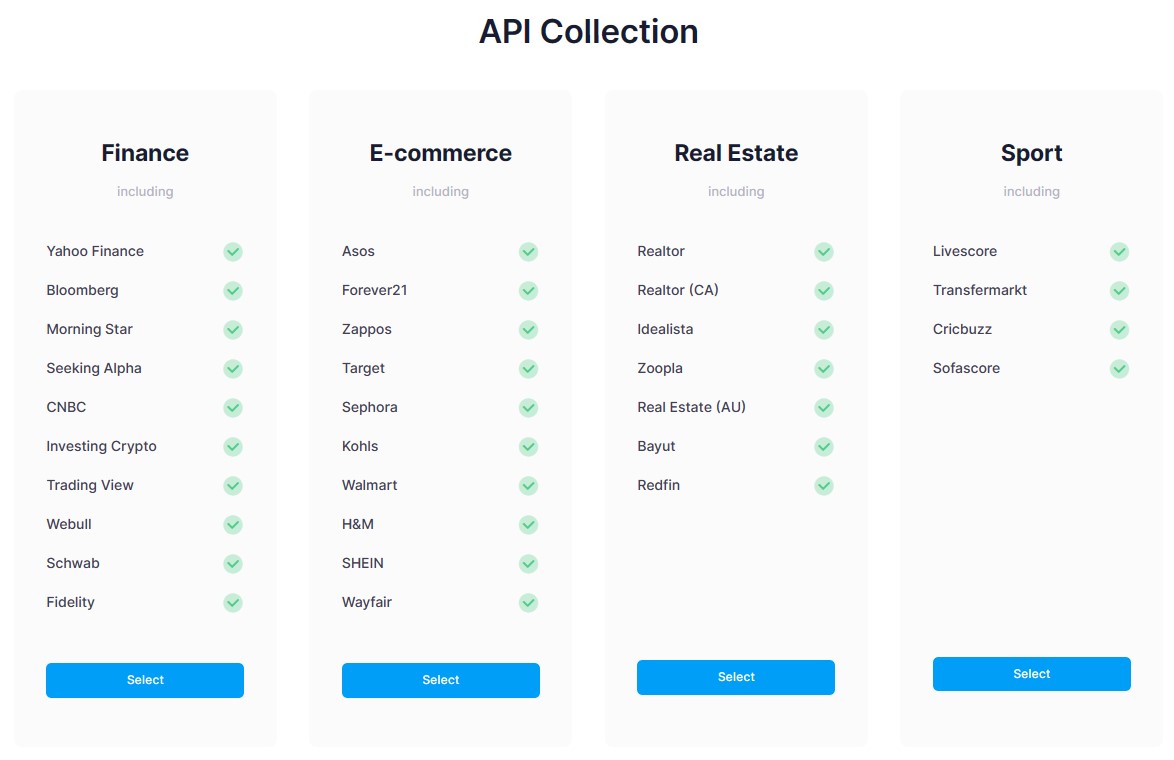The width and height of the screenshot is (1174, 760).
Task: Click the checkmark next to Idealista
Action: point(823,330)
